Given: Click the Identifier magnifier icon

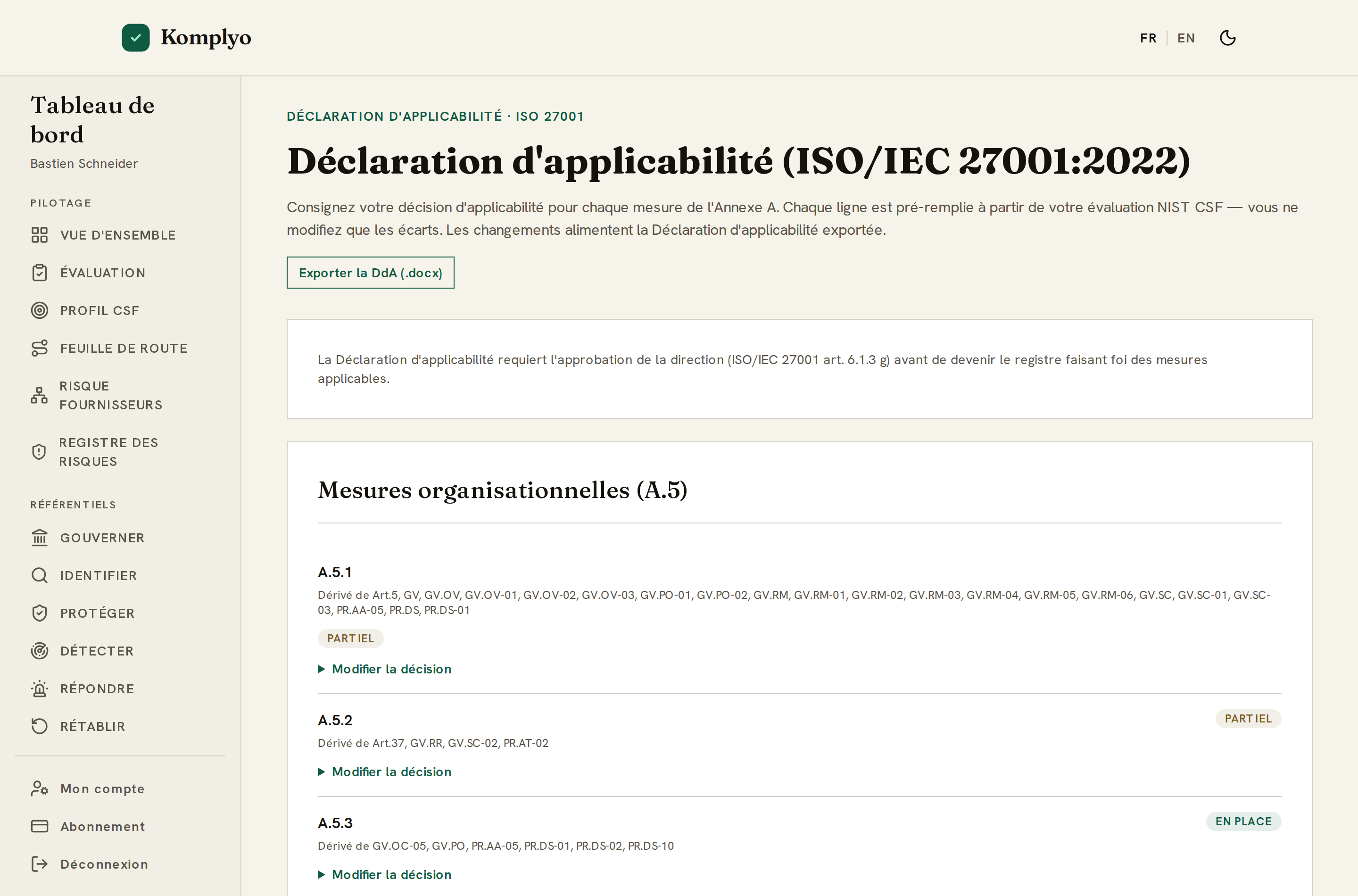Looking at the screenshot, I should 40,575.
